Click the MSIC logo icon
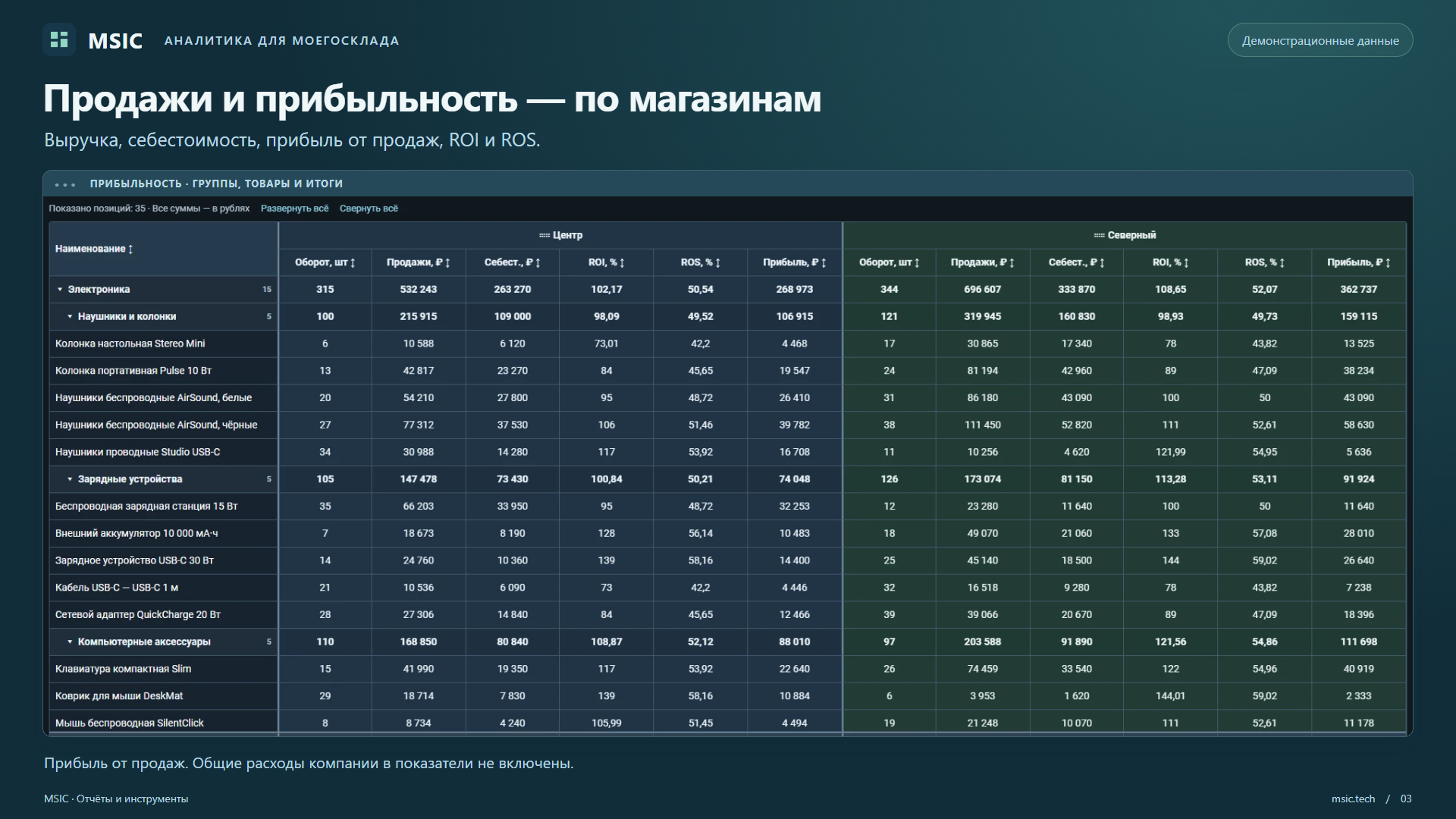Image resolution: width=1456 pixels, height=819 pixels. click(59, 39)
